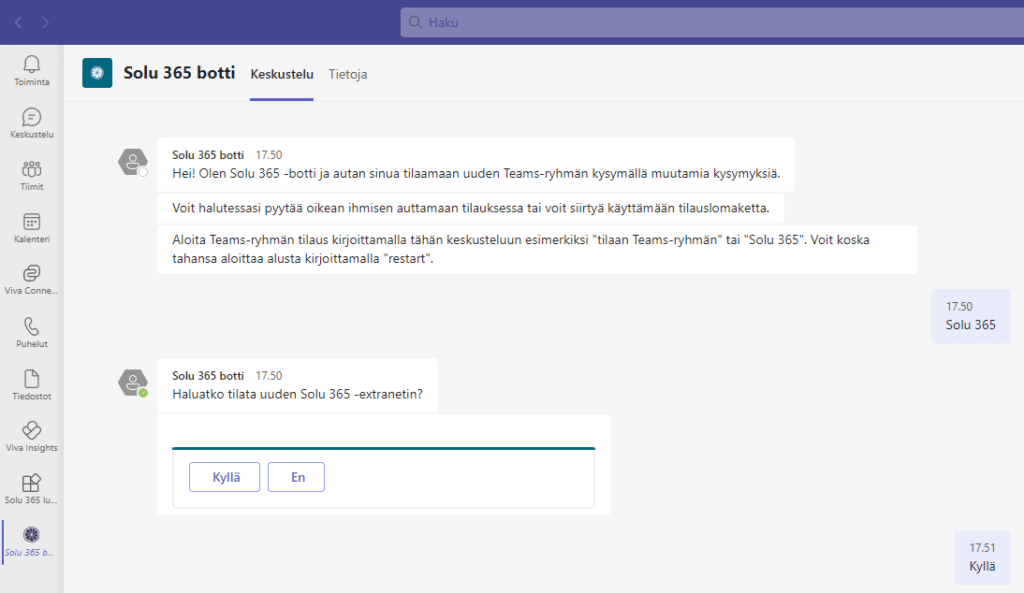Select the Keskustelu tab in the header
The image size is (1024, 593).
(281, 74)
